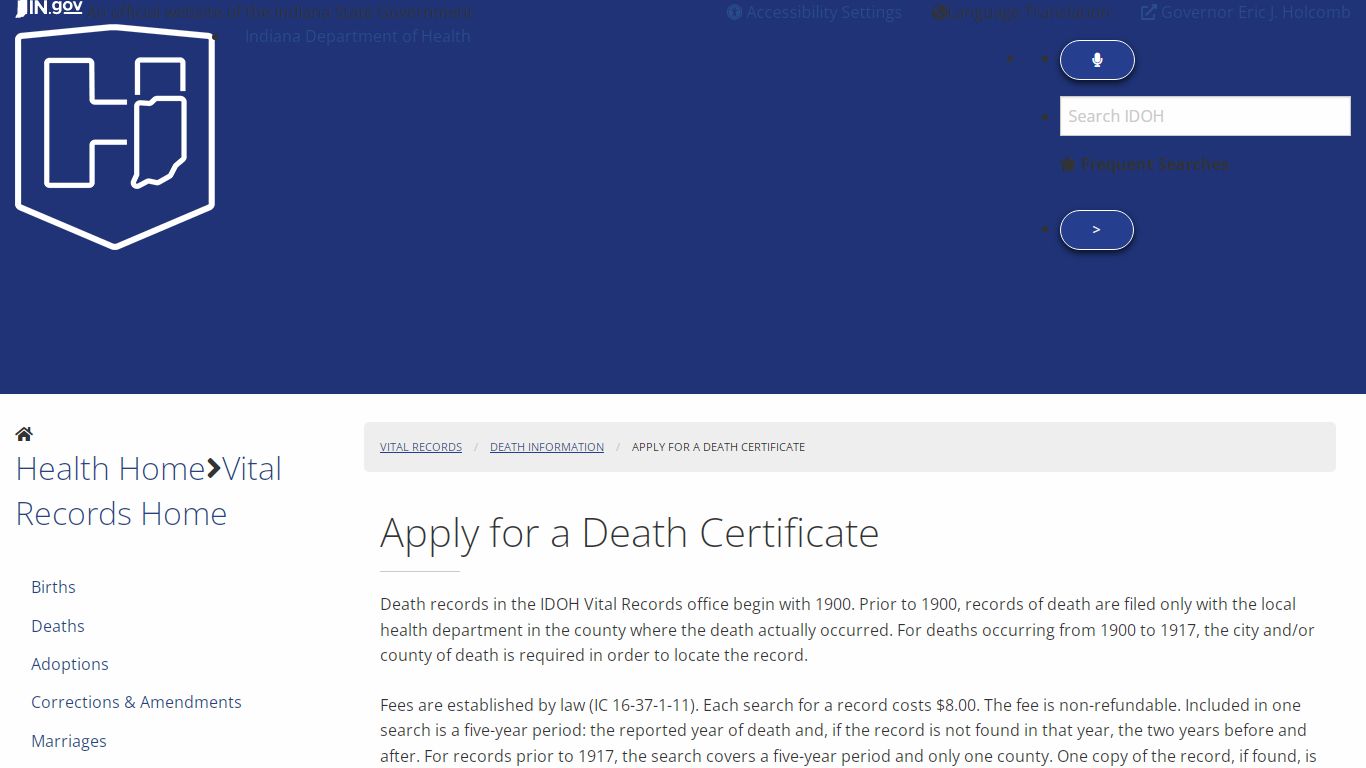Viewport: 1366px width, 768px height.
Task: Click the microphone voice search button
Action: pyautogui.click(x=1097, y=60)
